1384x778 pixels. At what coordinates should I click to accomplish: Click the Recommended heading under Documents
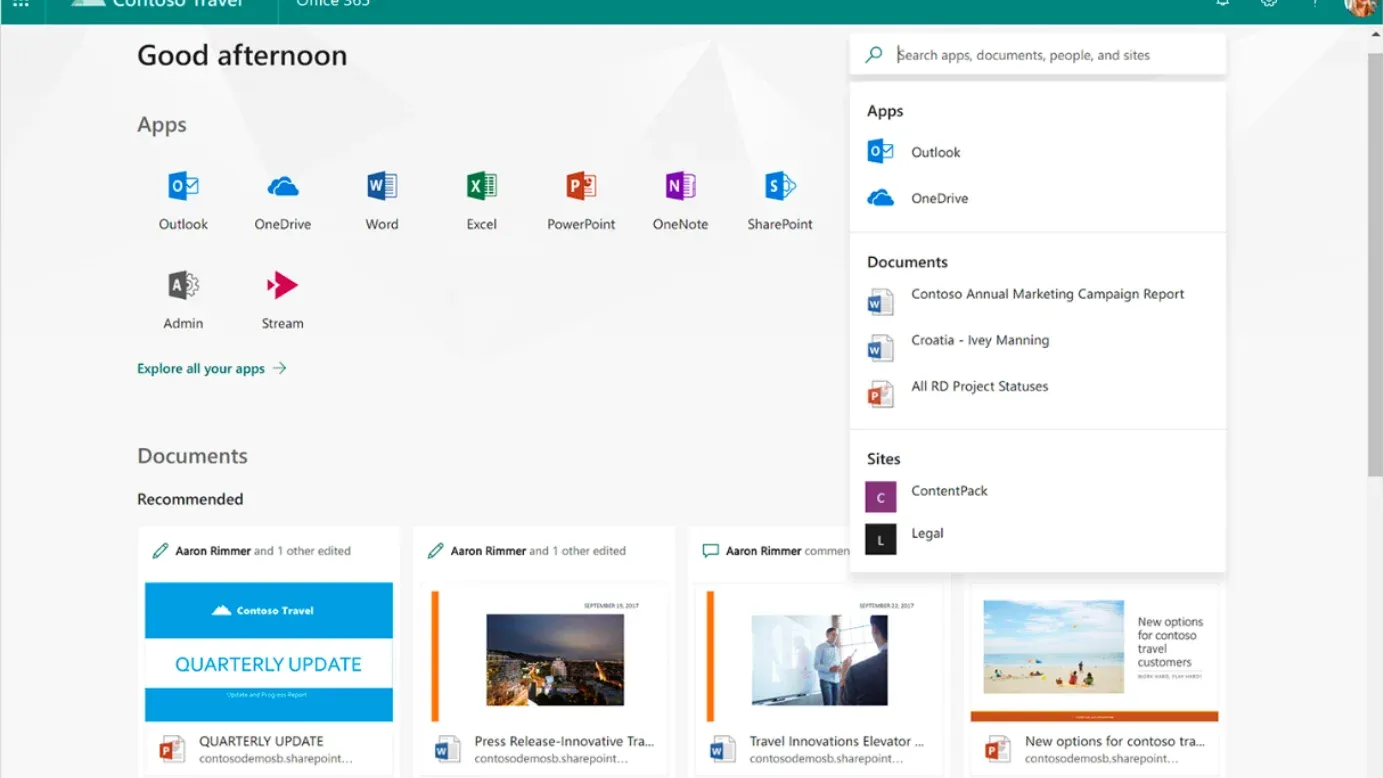(190, 499)
